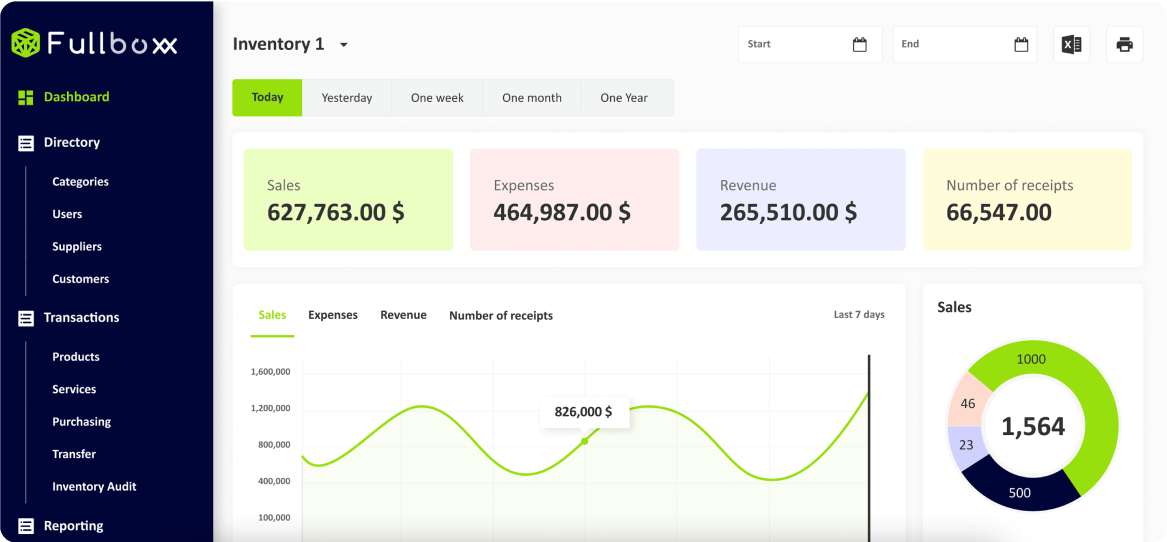Go to Categories in sidebar

[80, 182]
